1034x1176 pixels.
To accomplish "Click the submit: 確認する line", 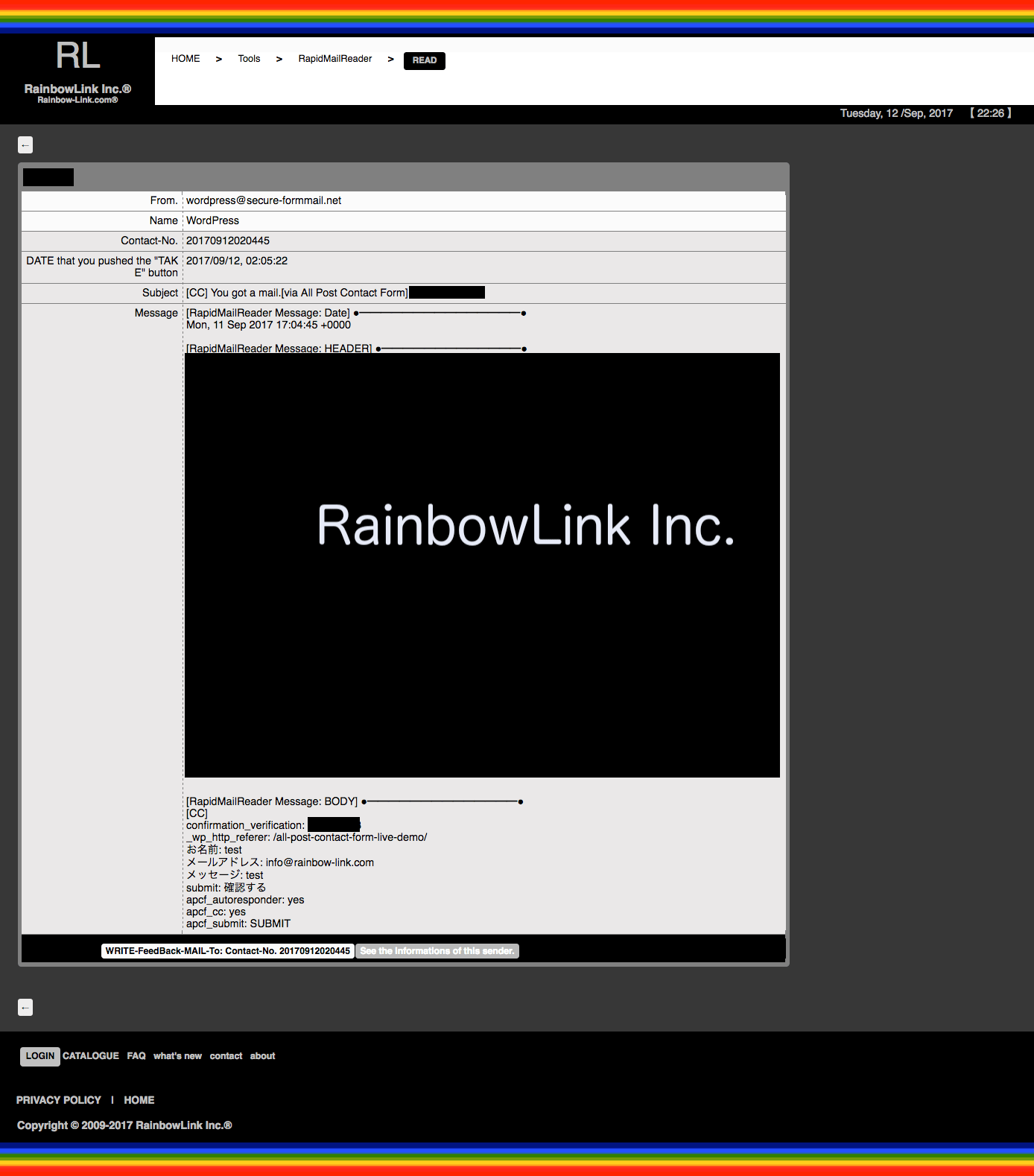I will (226, 888).
